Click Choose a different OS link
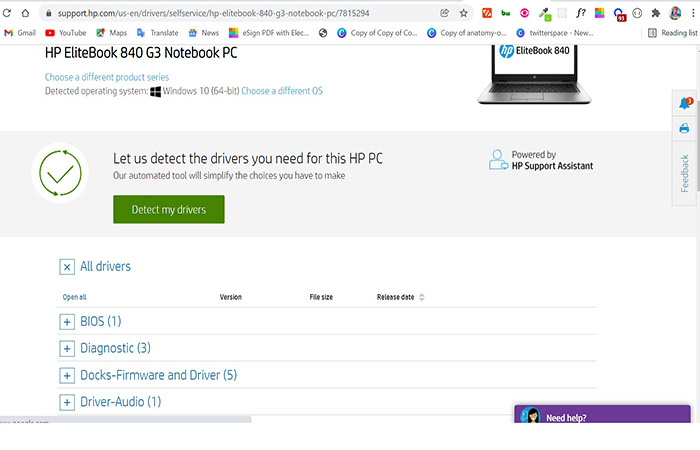This screenshot has height=450, width=700. pyautogui.click(x=282, y=91)
